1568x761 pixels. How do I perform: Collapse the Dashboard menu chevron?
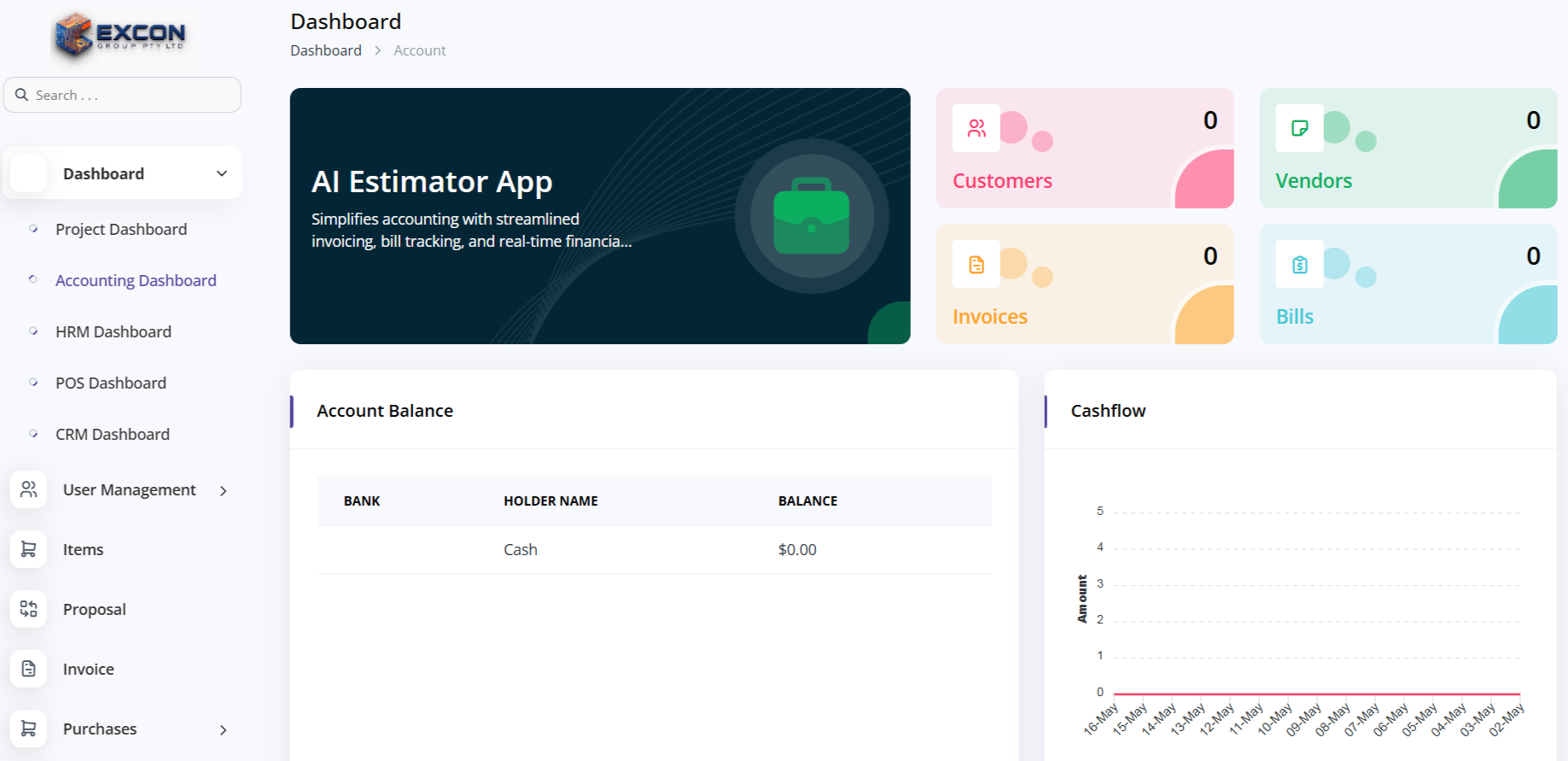point(222,173)
